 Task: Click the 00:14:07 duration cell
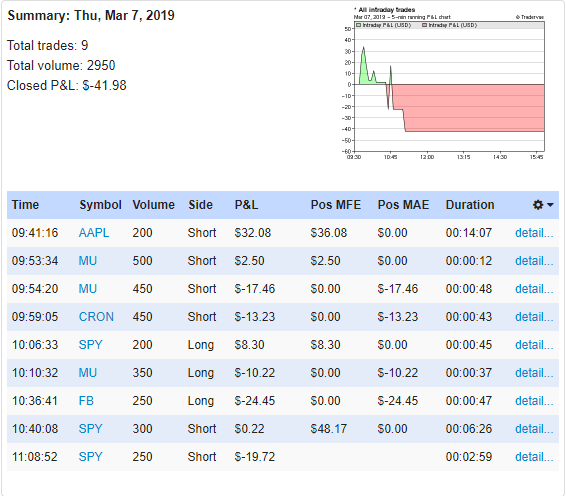(469, 233)
